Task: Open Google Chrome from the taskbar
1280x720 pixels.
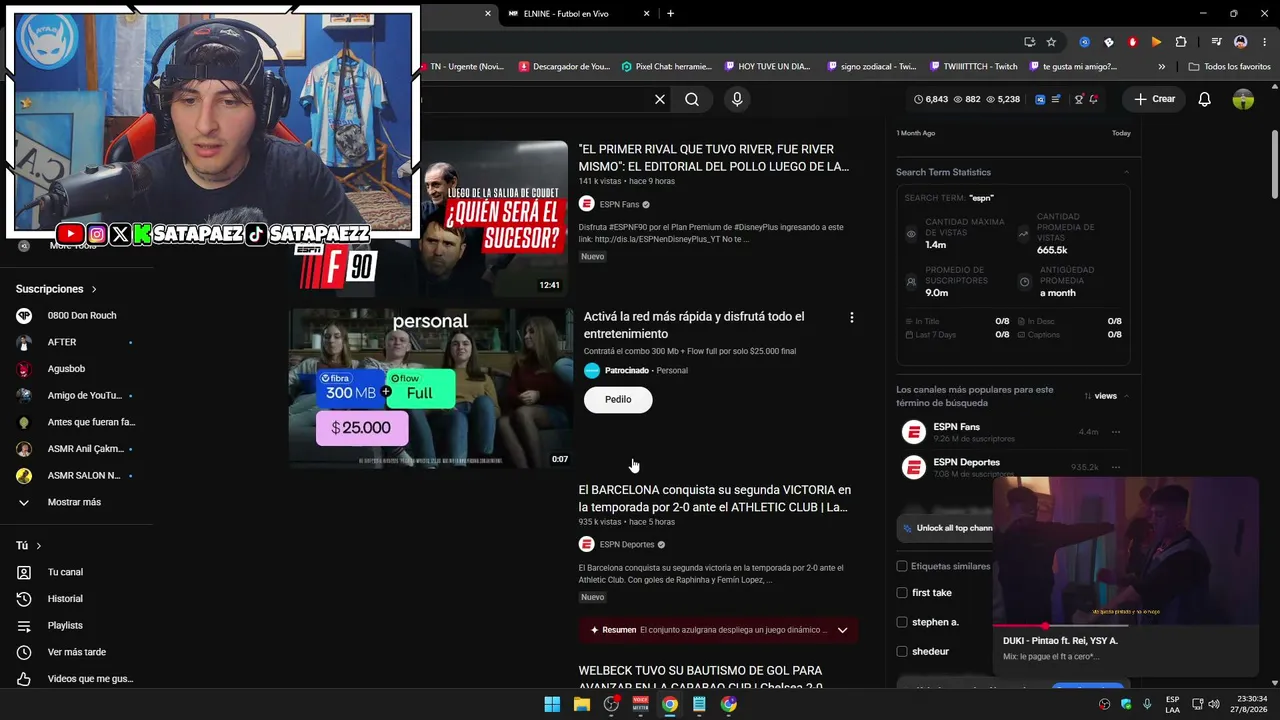Action: pos(670,704)
